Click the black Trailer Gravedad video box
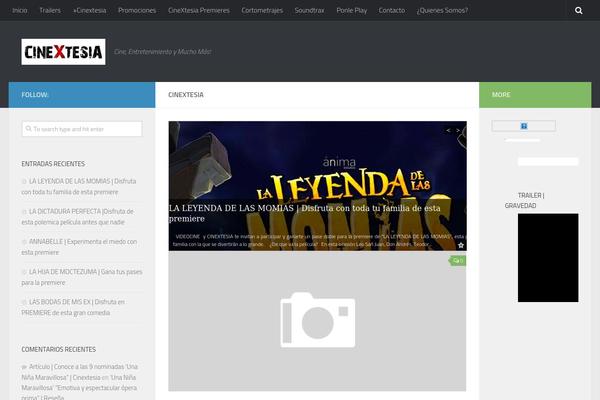This screenshot has width=600, height=400. pyautogui.click(x=548, y=258)
